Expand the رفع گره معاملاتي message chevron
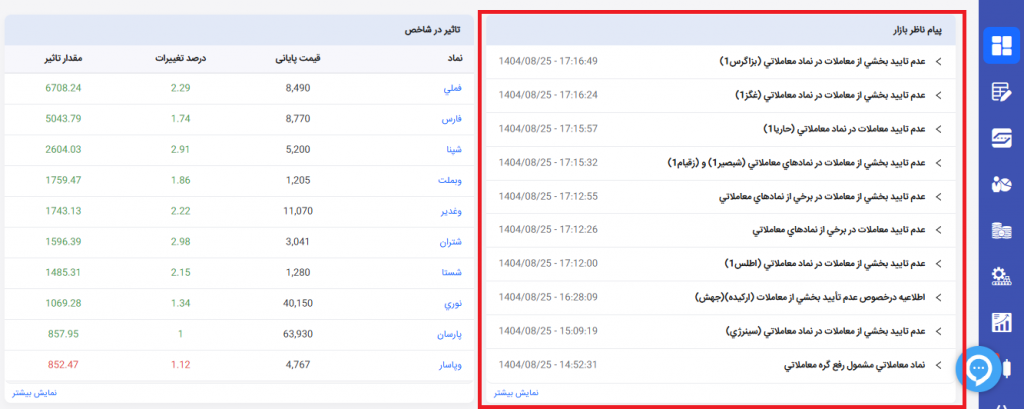1024x409 pixels. click(939, 365)
